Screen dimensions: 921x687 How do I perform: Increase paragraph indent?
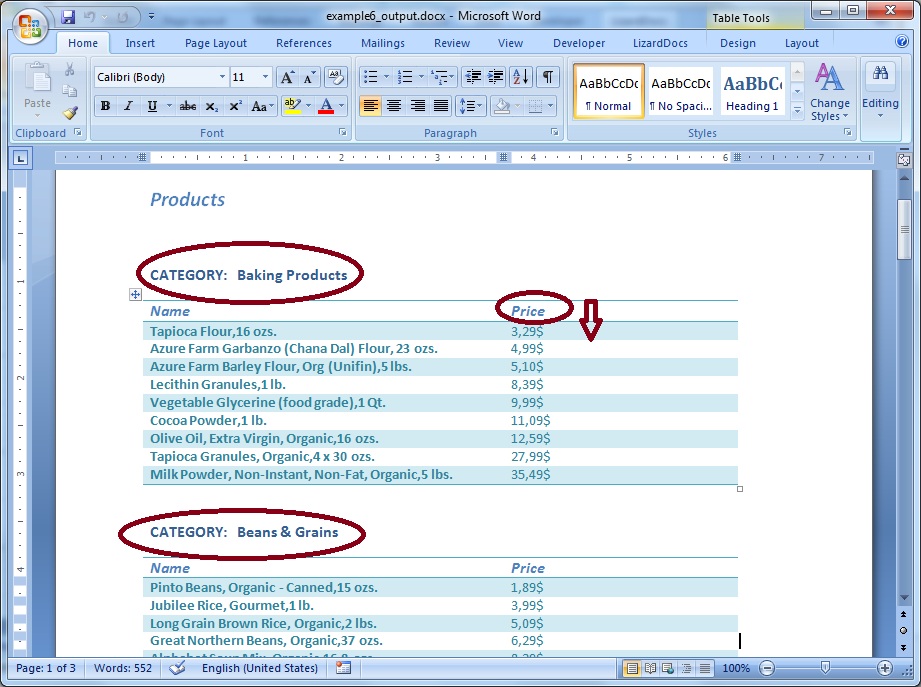[x=495, y=77]
